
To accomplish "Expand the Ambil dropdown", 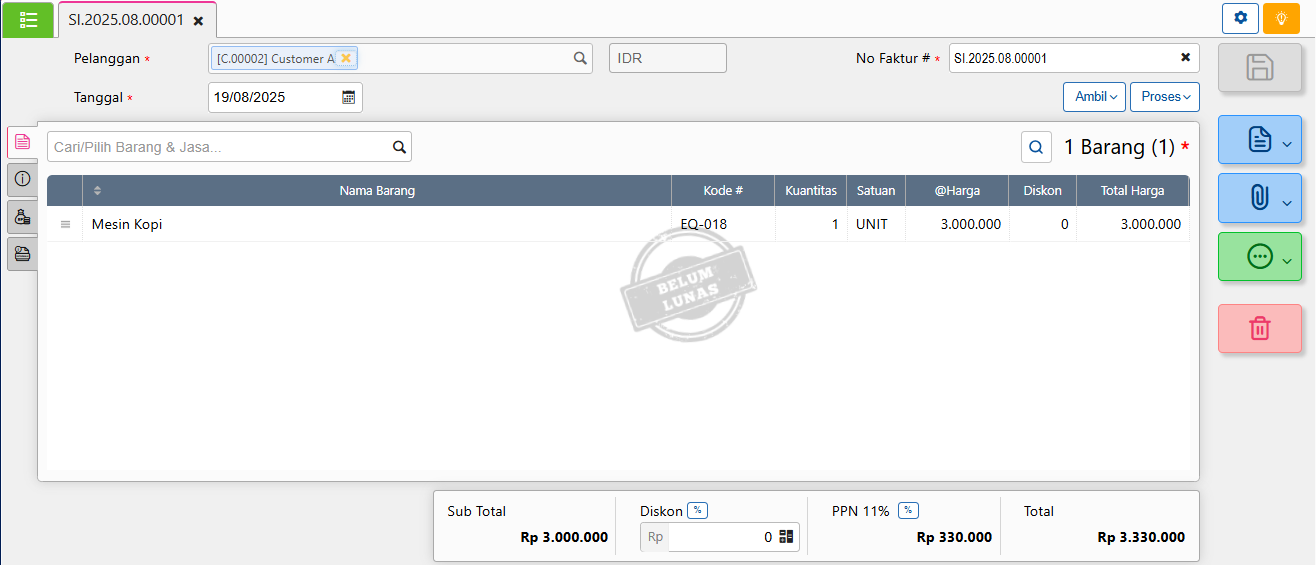I will 1094,97.
